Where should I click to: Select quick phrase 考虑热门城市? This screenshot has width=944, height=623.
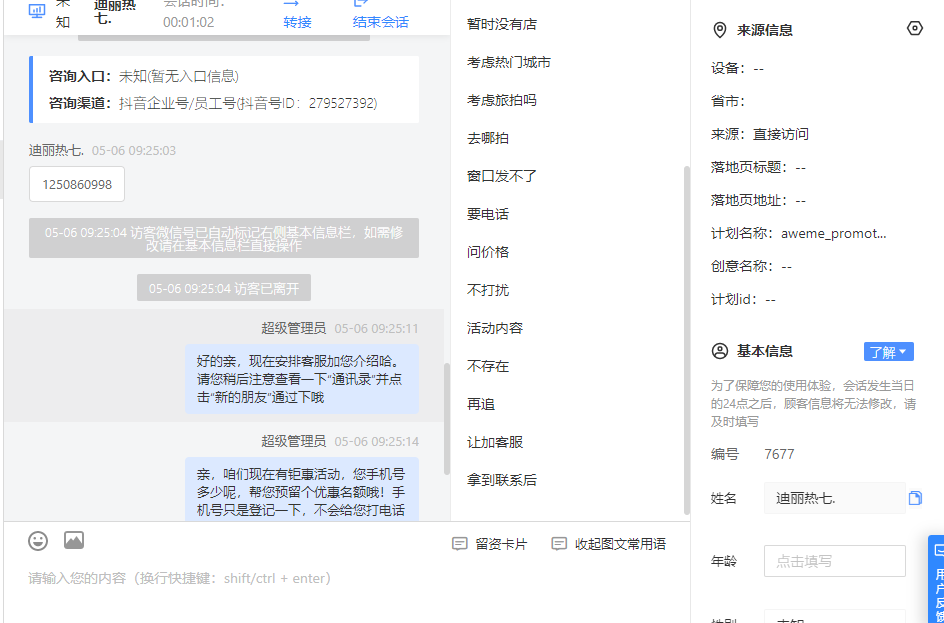[x=509, y=62]
